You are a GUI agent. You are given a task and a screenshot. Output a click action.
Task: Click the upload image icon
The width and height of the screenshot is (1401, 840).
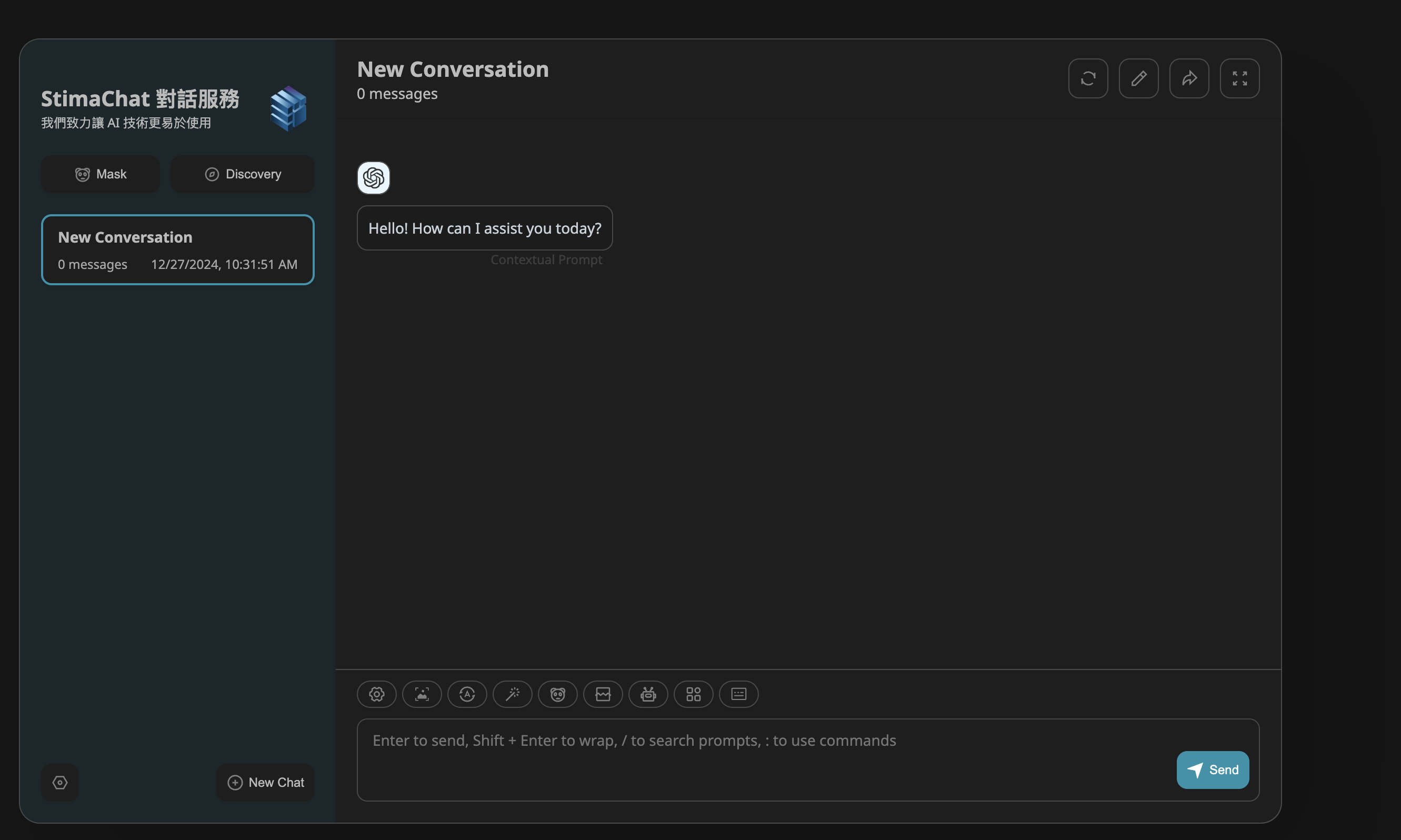pyautogui.click(x=422, y=694)
